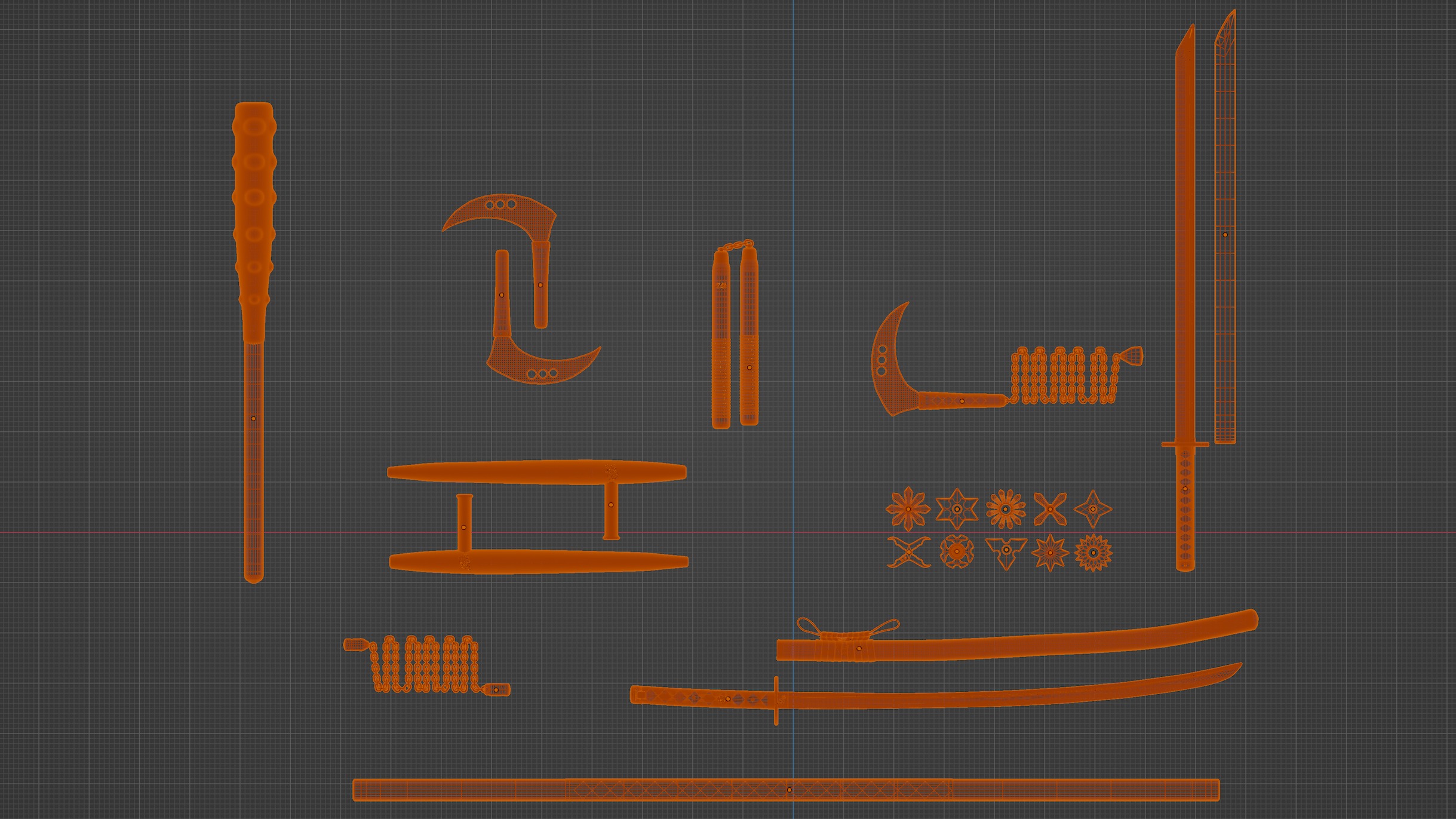Select the curved-blade X-shaped shuriken
The width and height of the screenshot is (1456, 819).
pyautogui.click(x=908, y=552)
